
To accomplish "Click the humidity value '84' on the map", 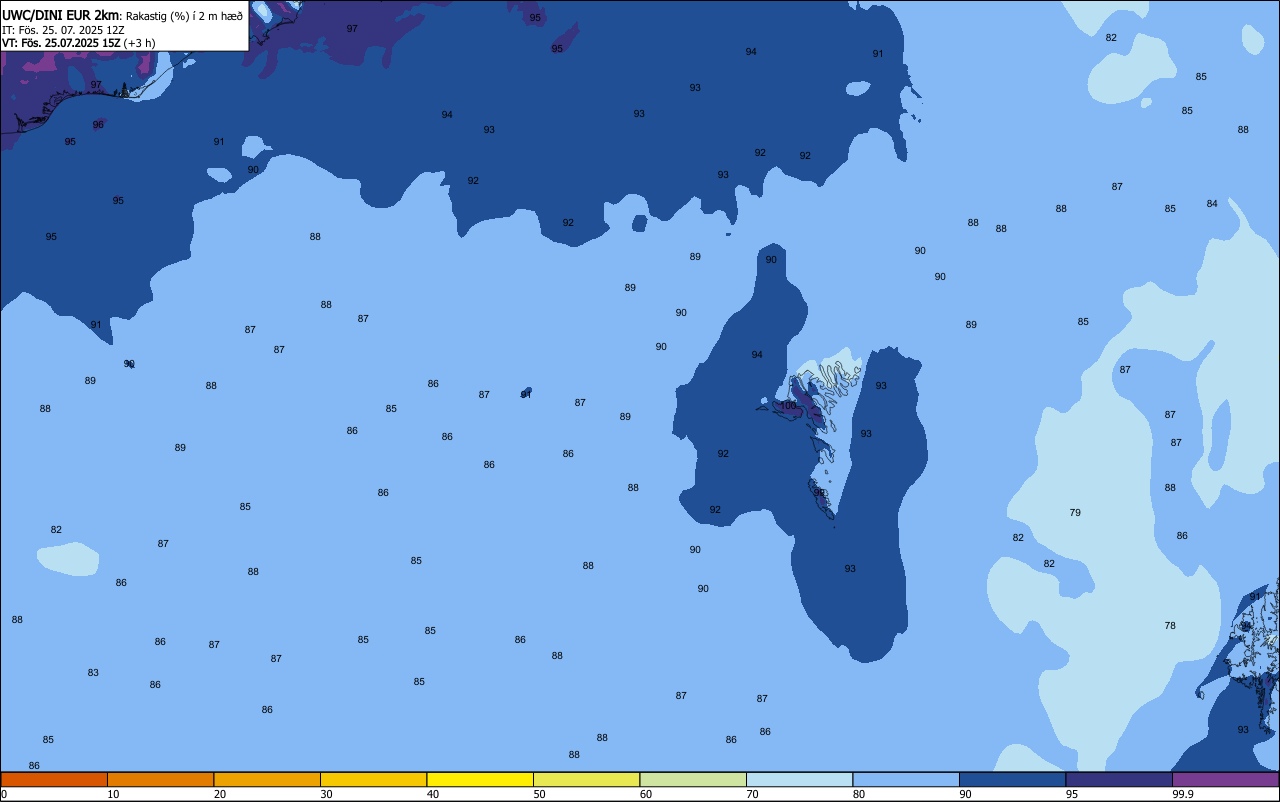I will (1212, 204).
